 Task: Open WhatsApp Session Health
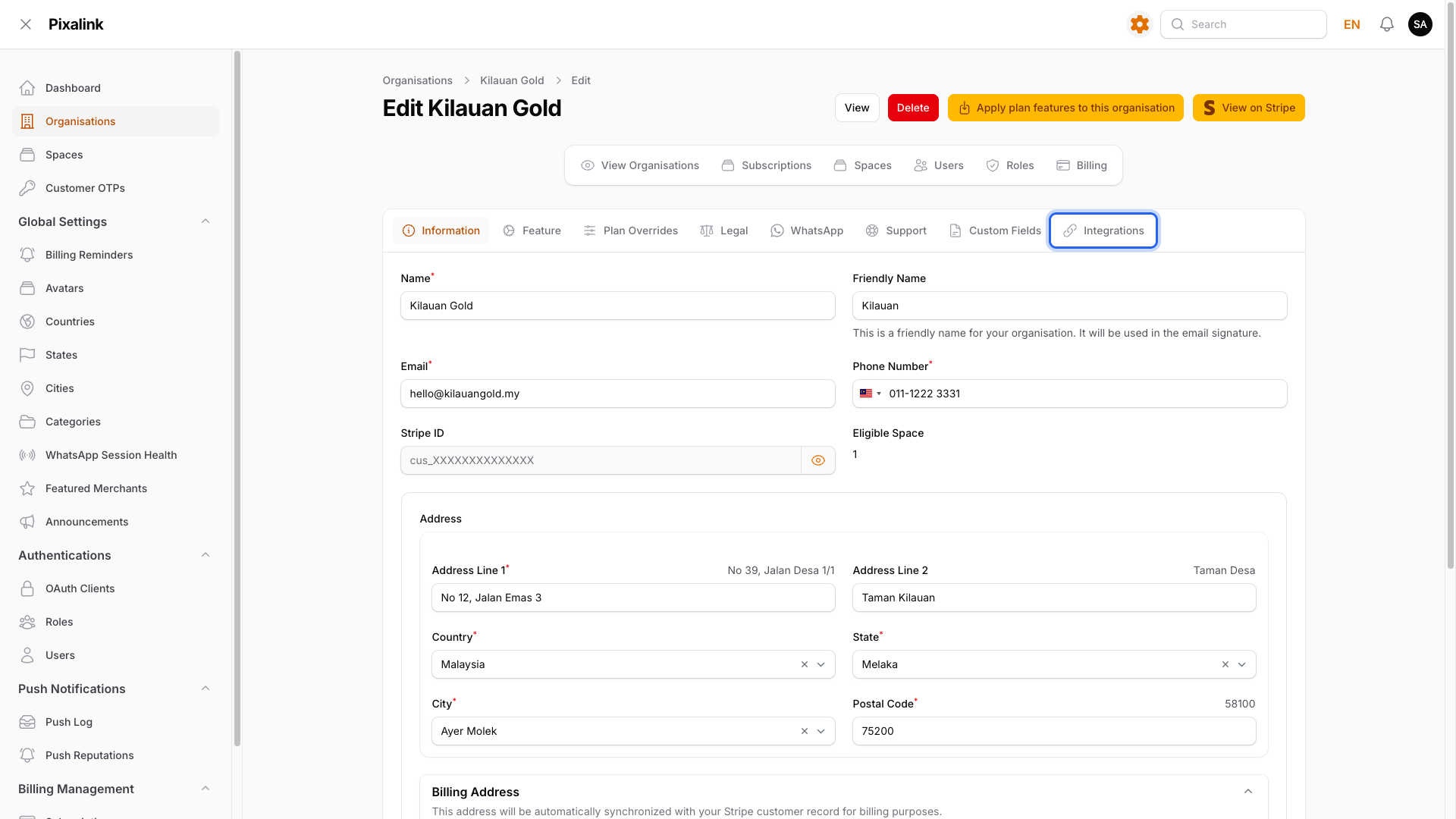pyautogui.click(x=115, y=455)
